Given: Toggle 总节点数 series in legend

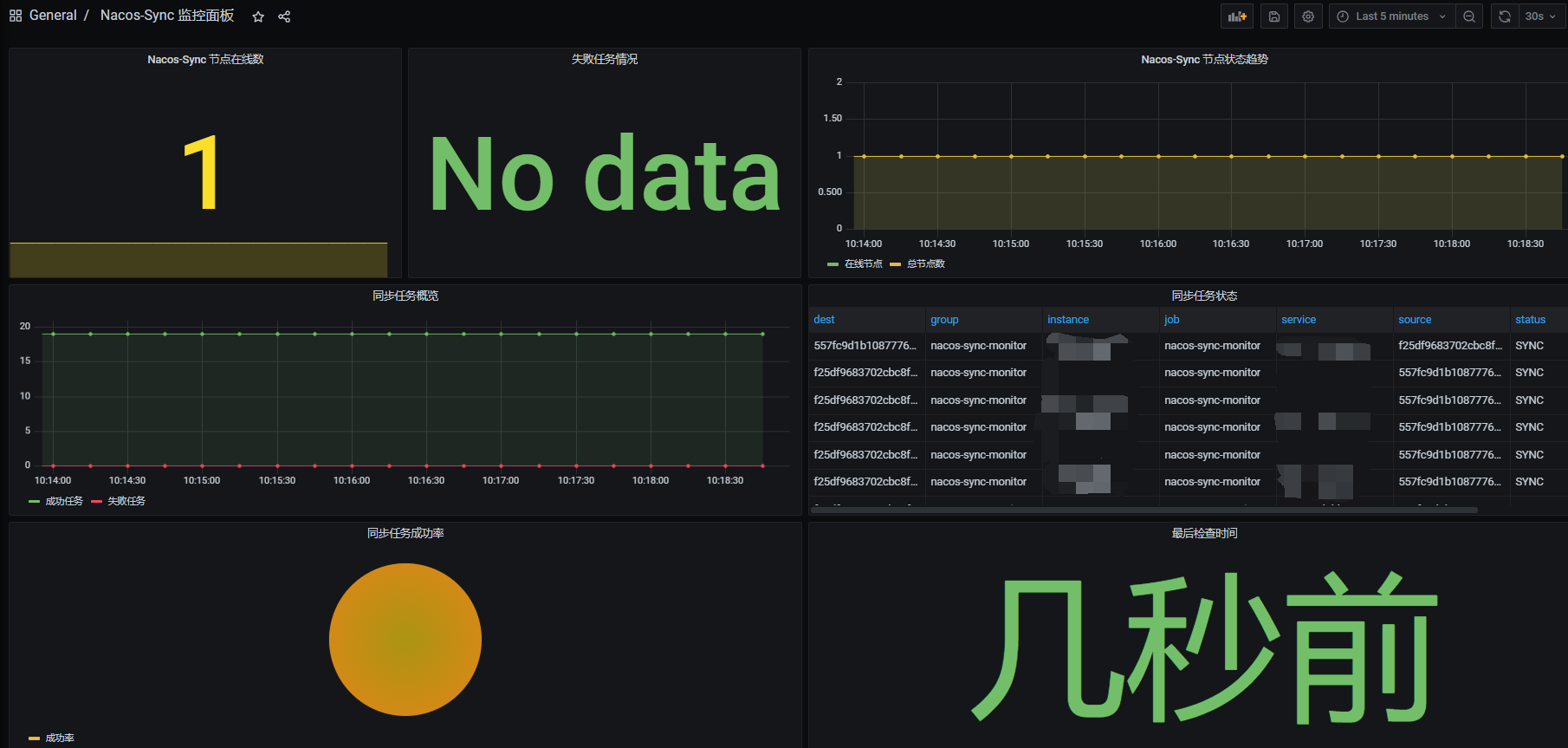Looking at the screenshot, I should coord(925,264).
